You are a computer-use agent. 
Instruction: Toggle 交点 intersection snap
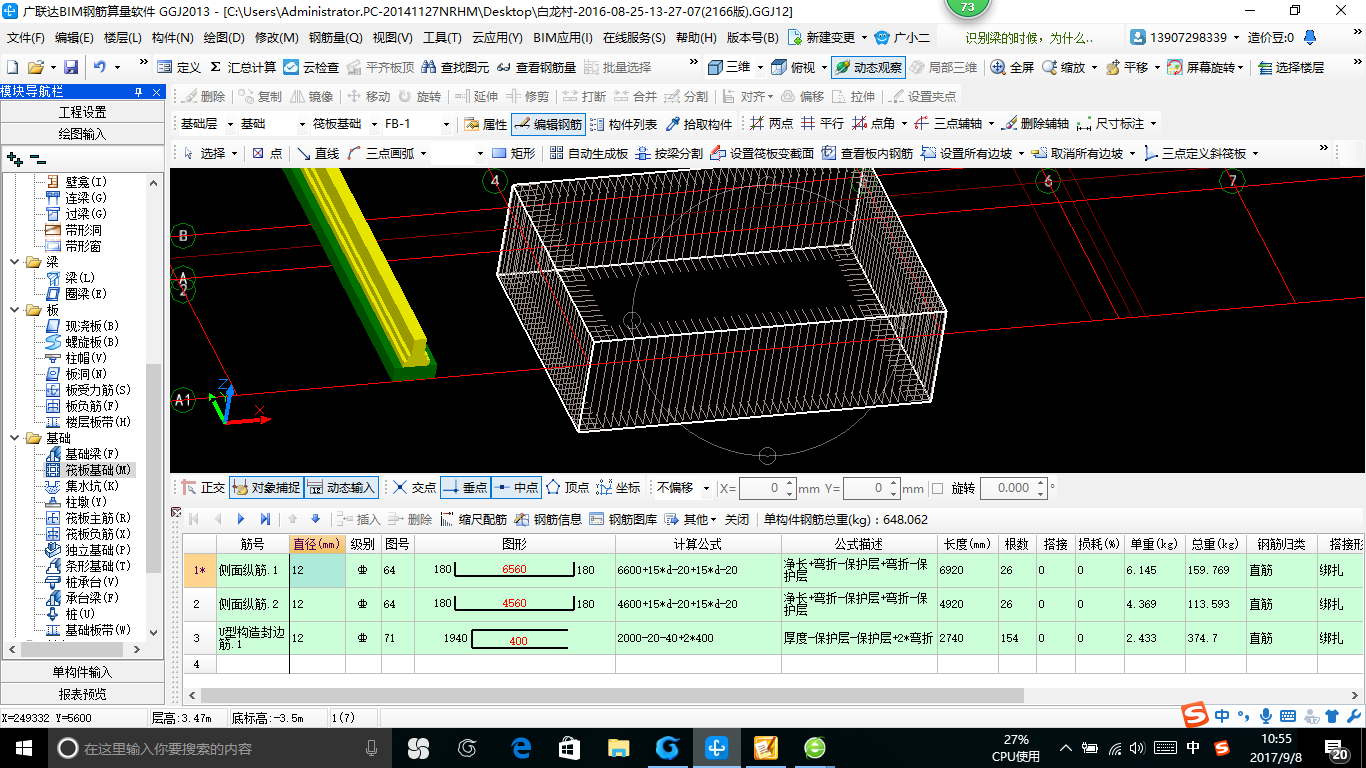pyautogui.click(x=414, y=488)
